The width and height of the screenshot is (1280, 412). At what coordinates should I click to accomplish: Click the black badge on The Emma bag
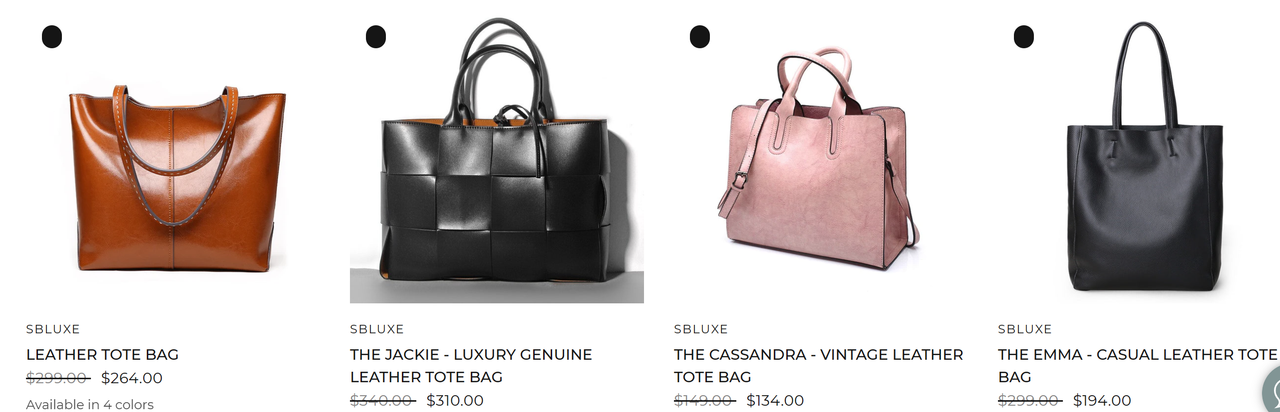point(1024,37)
